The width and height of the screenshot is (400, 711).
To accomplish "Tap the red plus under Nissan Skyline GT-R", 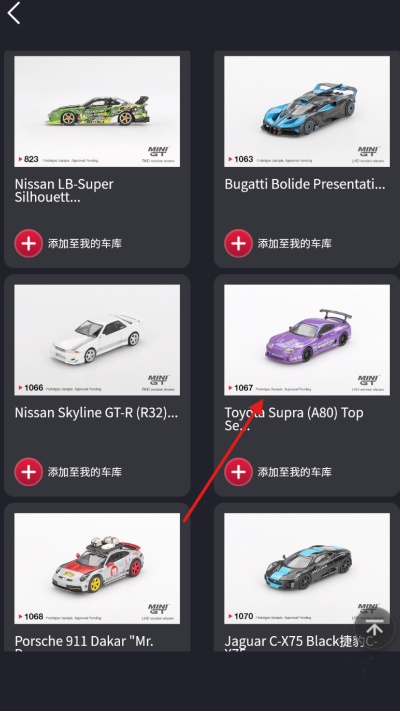I will point(29,472).
